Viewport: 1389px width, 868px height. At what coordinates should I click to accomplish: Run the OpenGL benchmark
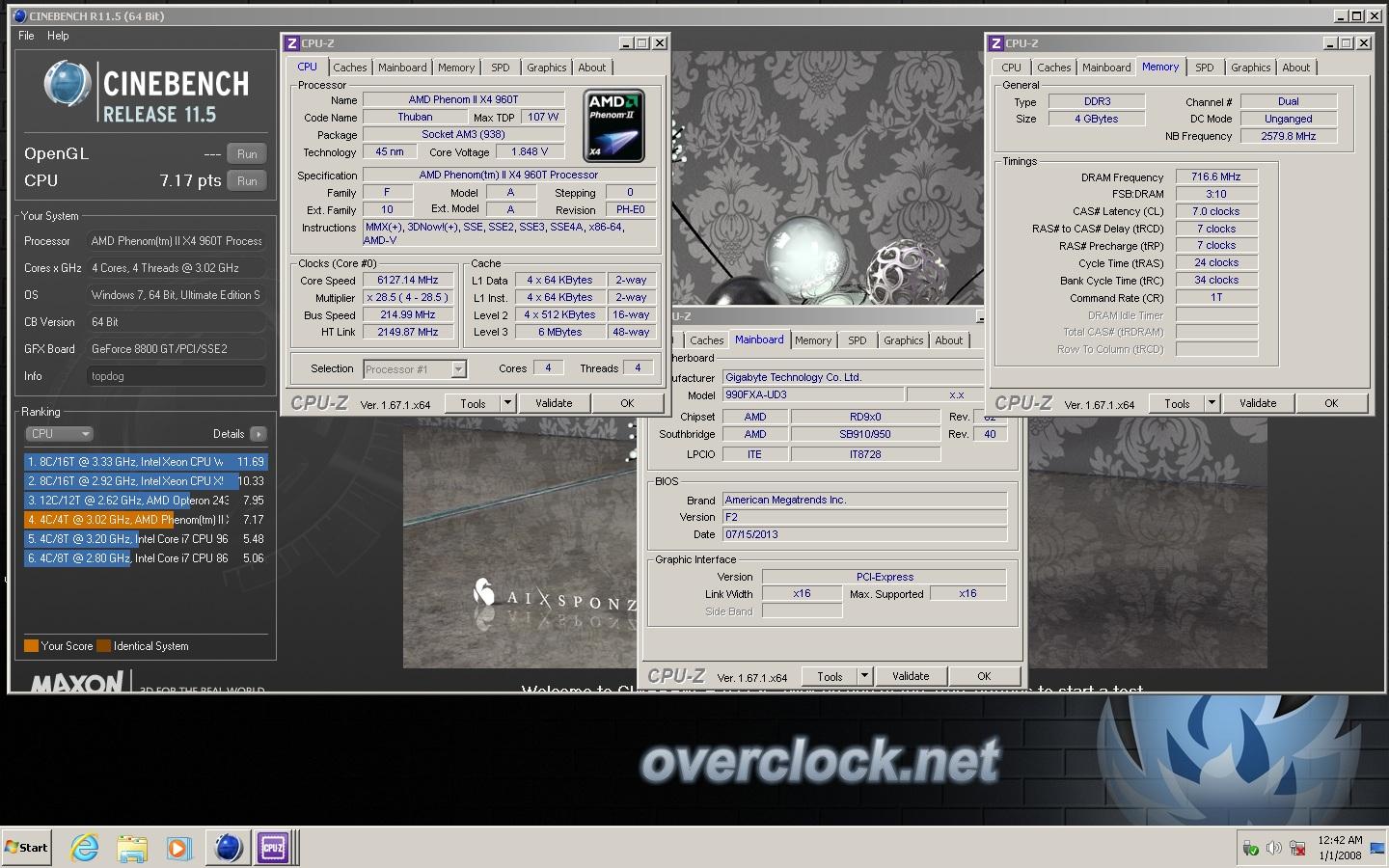[247, 153]
